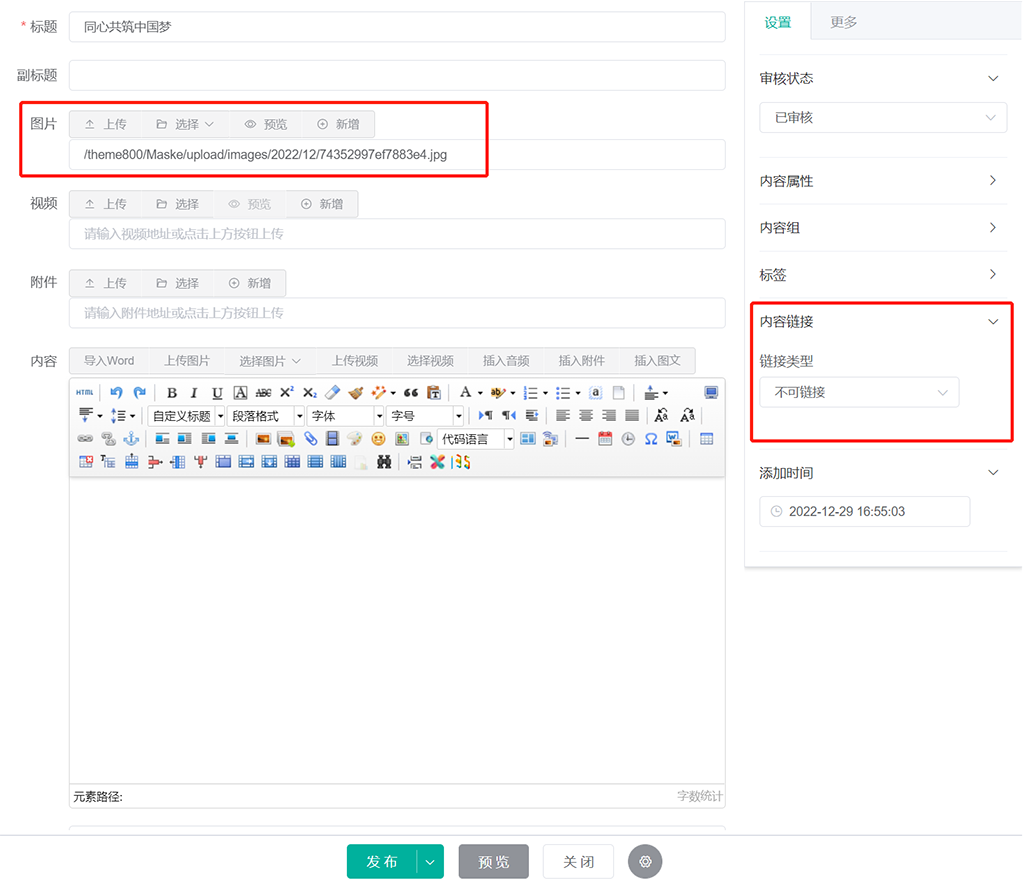Toggle italic formatting in editor toolbar

pos(194,393)
